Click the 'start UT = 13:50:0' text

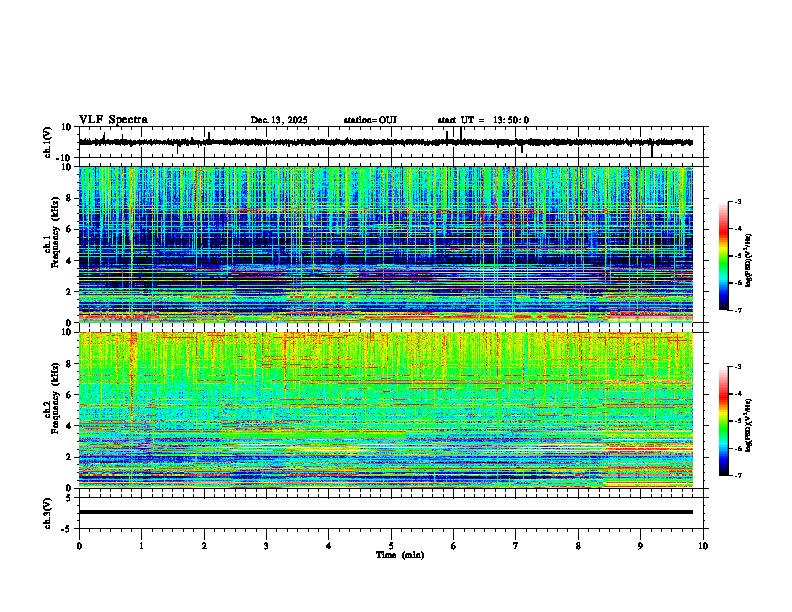coord(483,120)
